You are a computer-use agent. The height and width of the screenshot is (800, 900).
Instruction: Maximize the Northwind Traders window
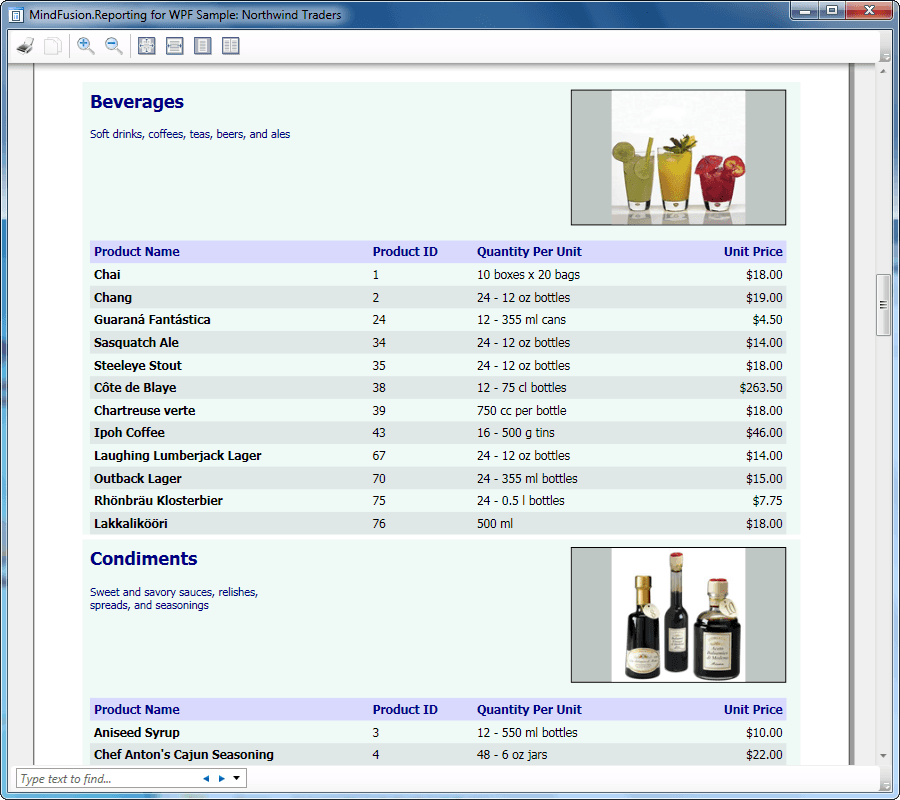(832, 10)
